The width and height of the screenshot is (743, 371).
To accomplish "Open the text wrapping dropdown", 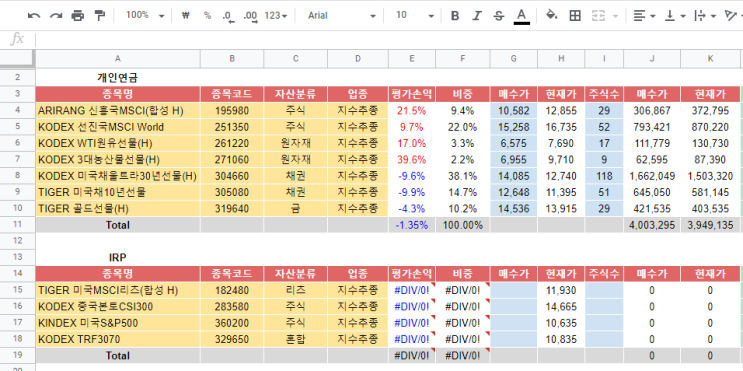I will 706,16.
